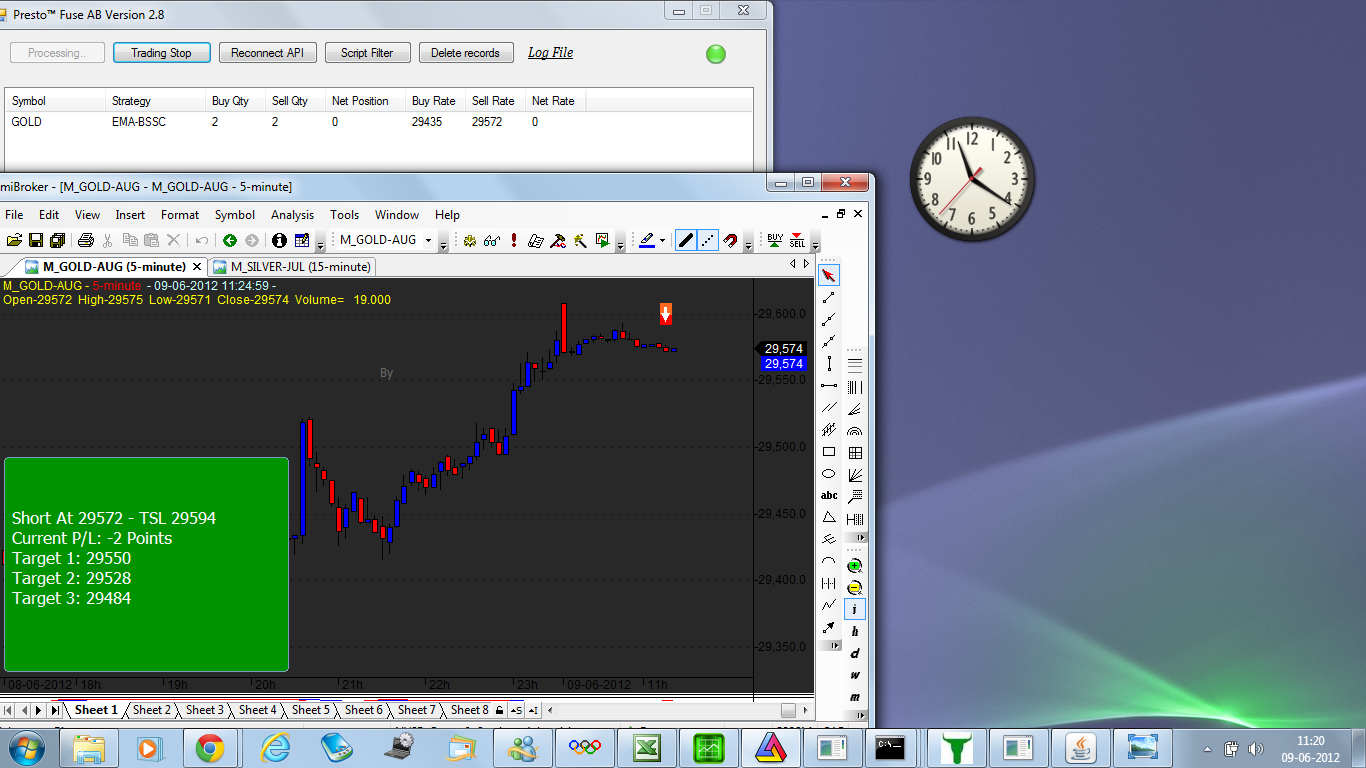The image size is (1366, 768).
Task: Toggle the dotted line style button
Action: pos(707,240)
